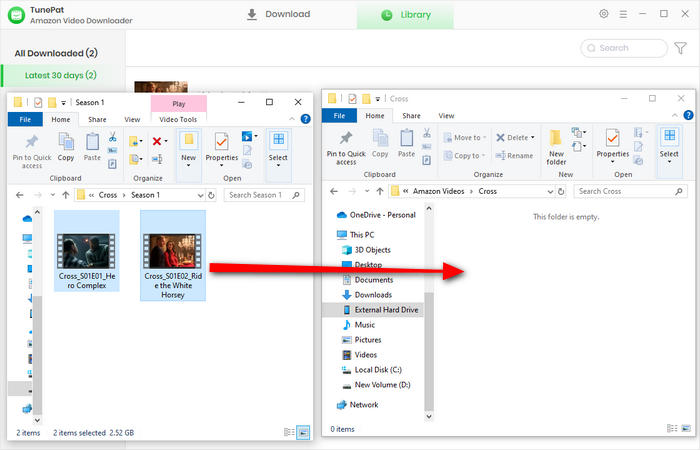Open Properties in Season 1 window ribbon
This screenshot has width=700, height=450.
222,151
